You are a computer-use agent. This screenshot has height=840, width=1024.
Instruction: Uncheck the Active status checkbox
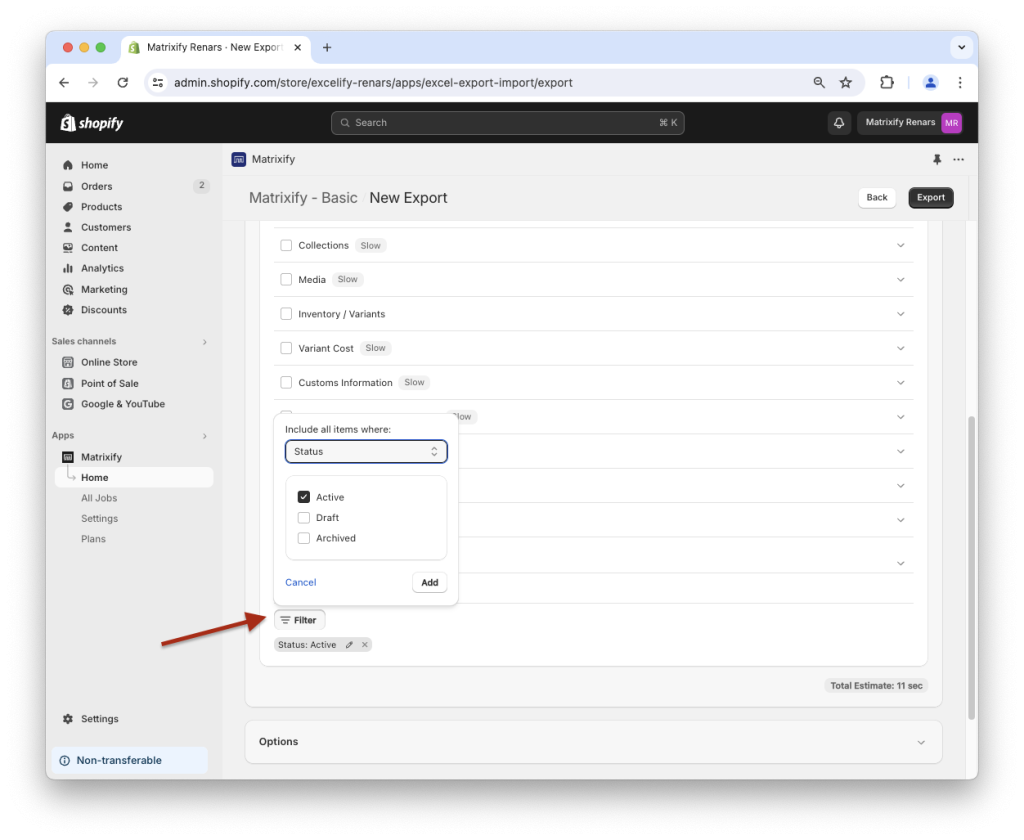(303, 496)
